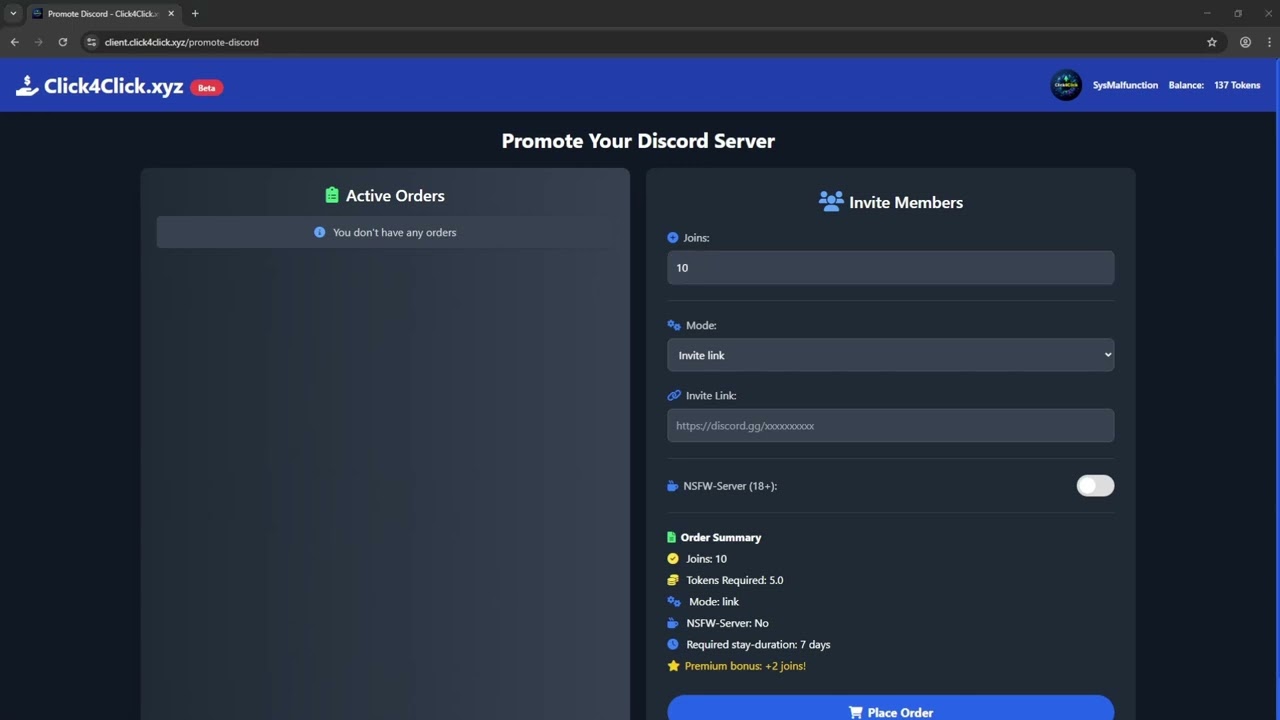Expand the browser tab search dropdown
Viewport: 1280px width, 720px height.
coord(13,13)
